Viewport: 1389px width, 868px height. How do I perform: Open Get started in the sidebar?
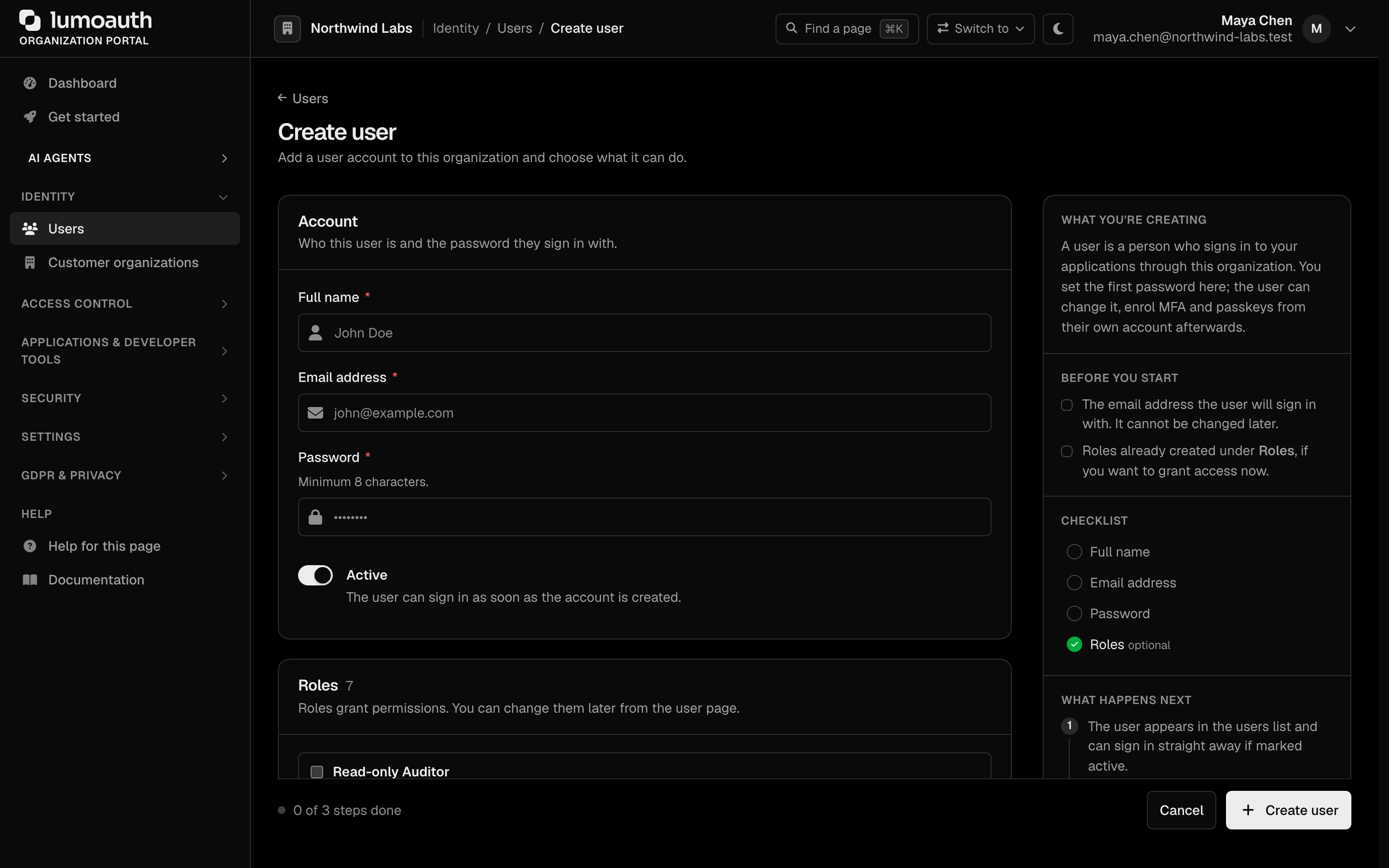pyautogui.click(x=125, y=117)
